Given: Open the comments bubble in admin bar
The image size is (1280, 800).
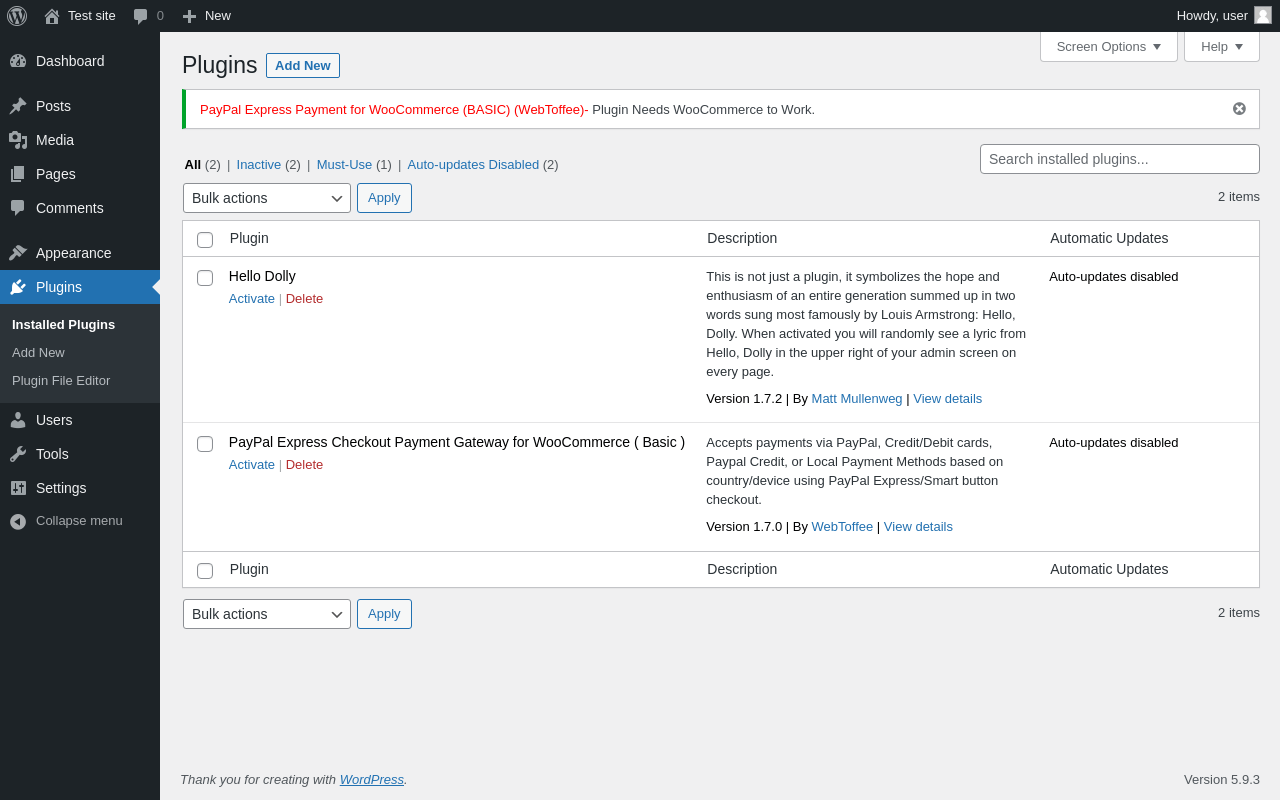Looking at the screenshot, I should 140,16.
